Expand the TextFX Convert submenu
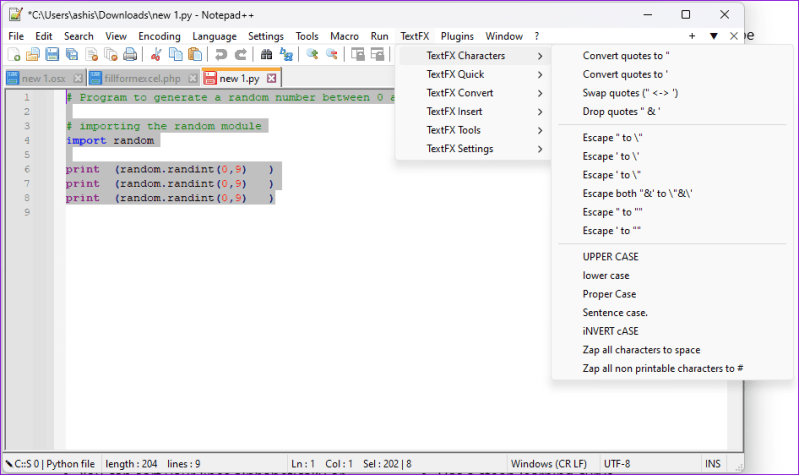 pos(473,93)
